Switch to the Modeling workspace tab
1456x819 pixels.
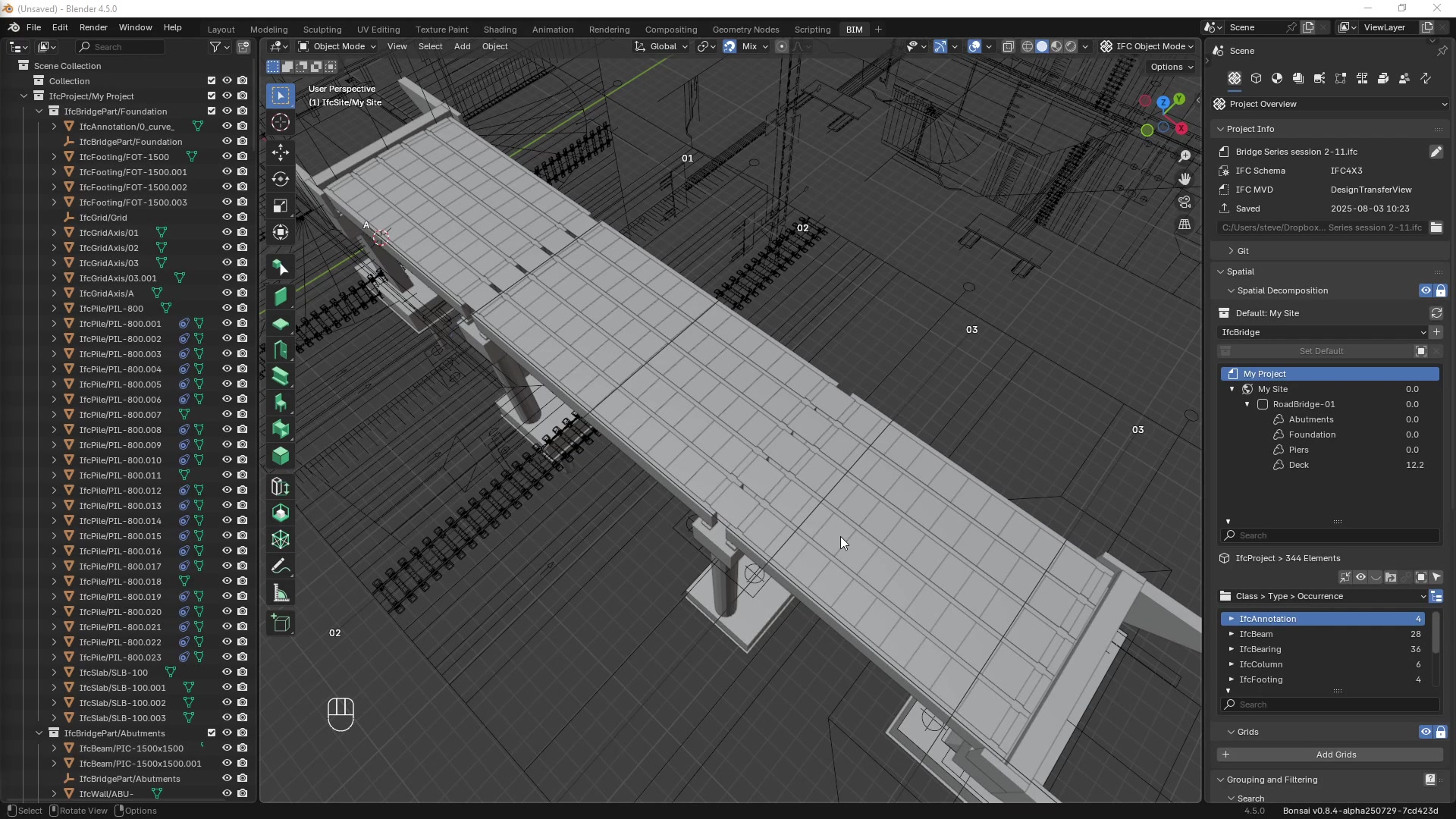click(268, 30)
